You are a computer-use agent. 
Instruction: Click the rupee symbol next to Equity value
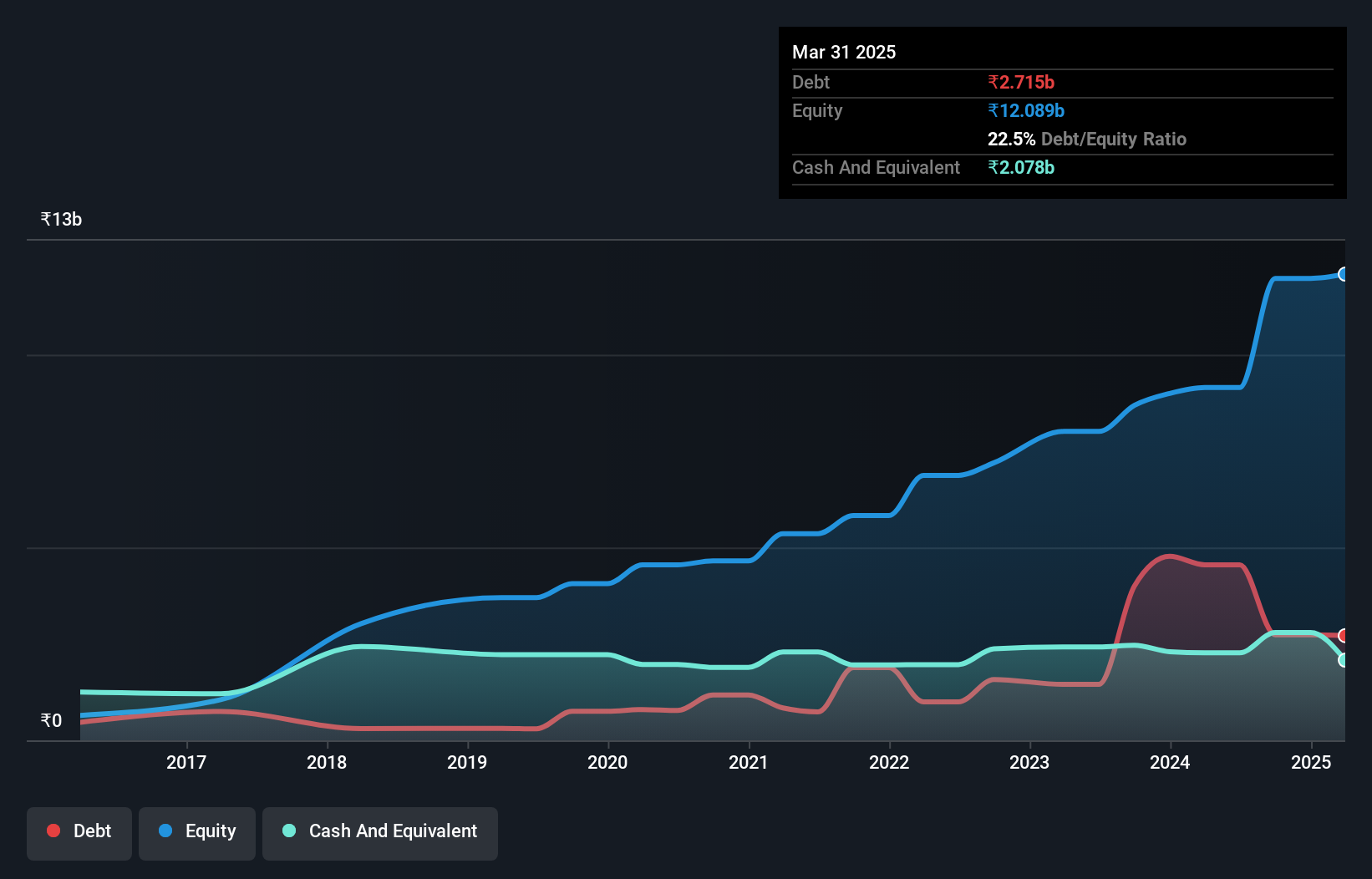point(993,110)
